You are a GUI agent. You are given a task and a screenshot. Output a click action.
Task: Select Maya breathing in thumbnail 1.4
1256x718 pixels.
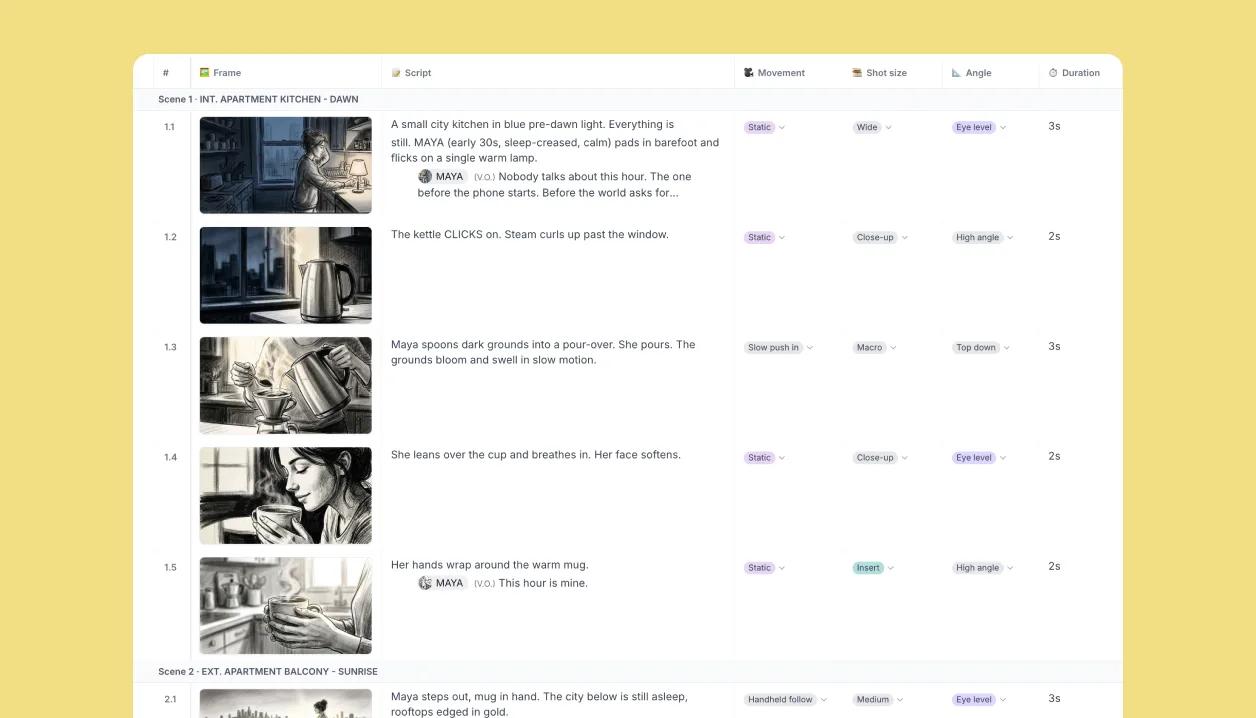(285, 495)
